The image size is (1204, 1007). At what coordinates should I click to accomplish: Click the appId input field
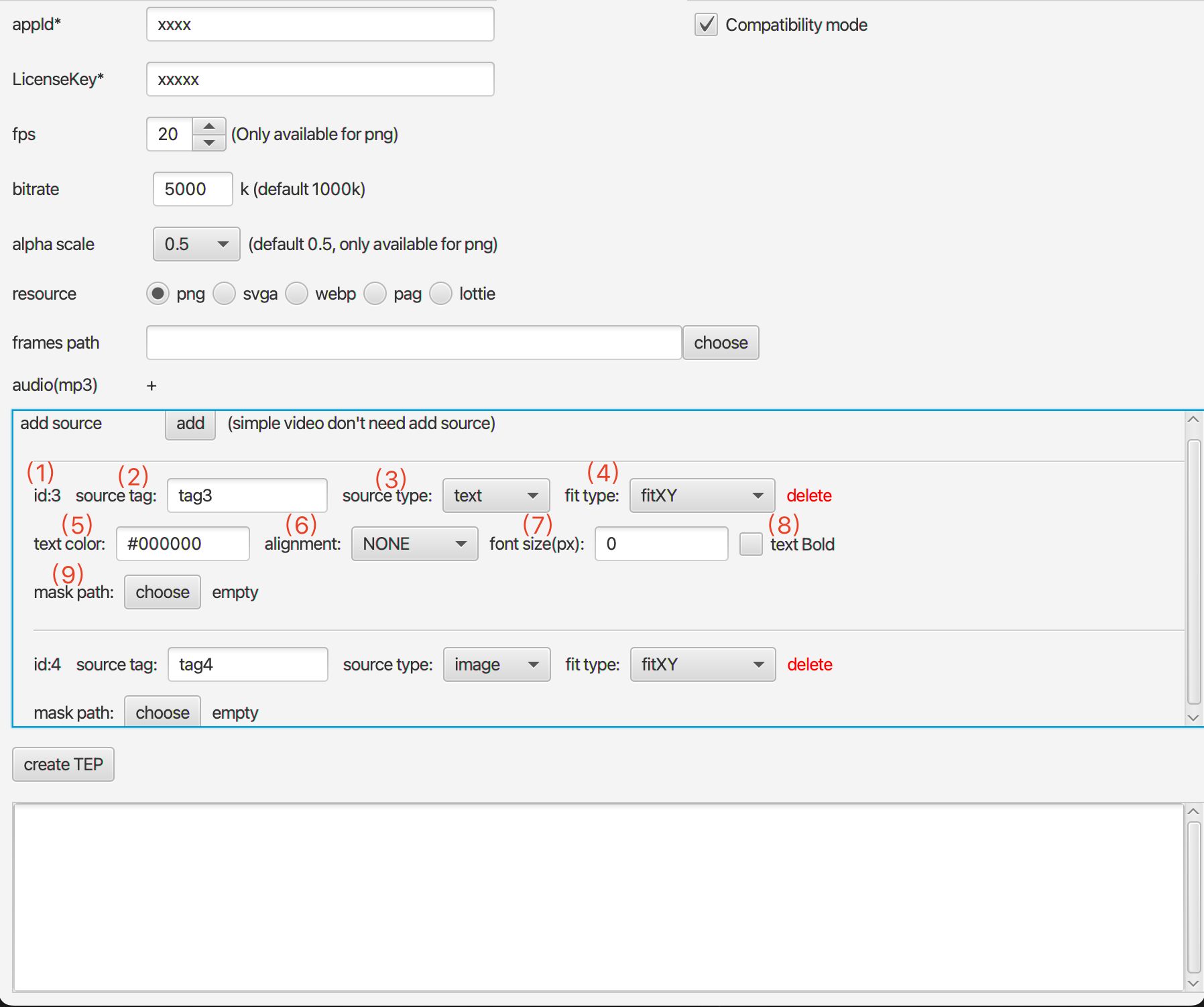click(320, 25)
